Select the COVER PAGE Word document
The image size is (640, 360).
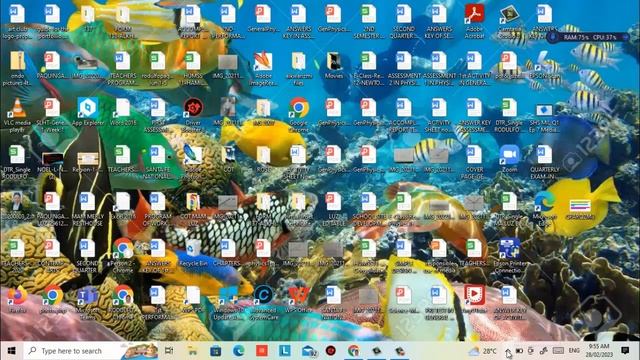[474, 162]
